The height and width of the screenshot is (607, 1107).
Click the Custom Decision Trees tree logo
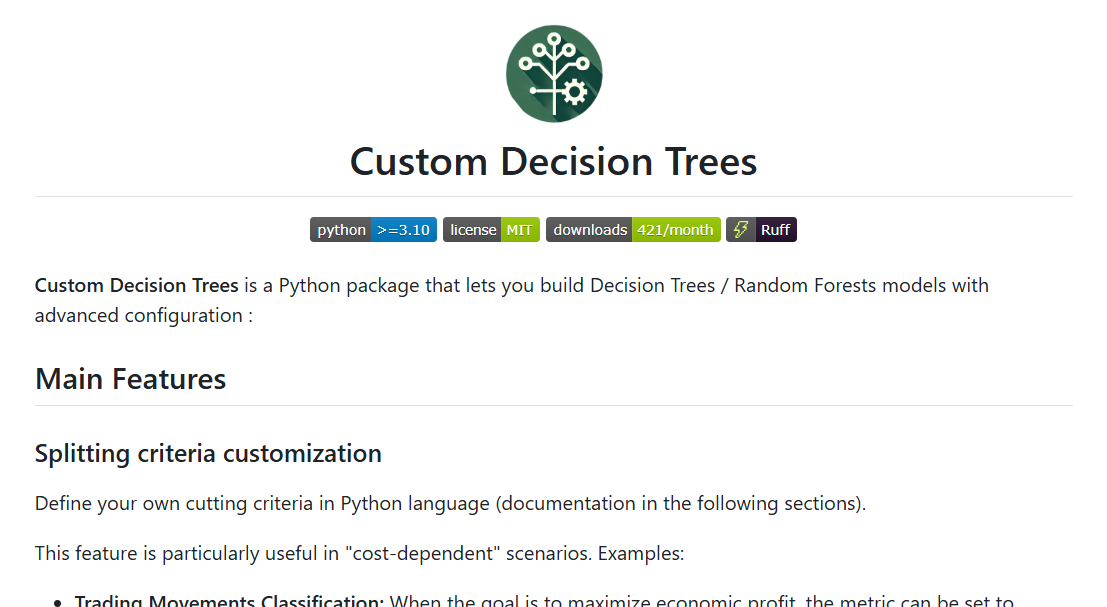click(x=553, y=60)
